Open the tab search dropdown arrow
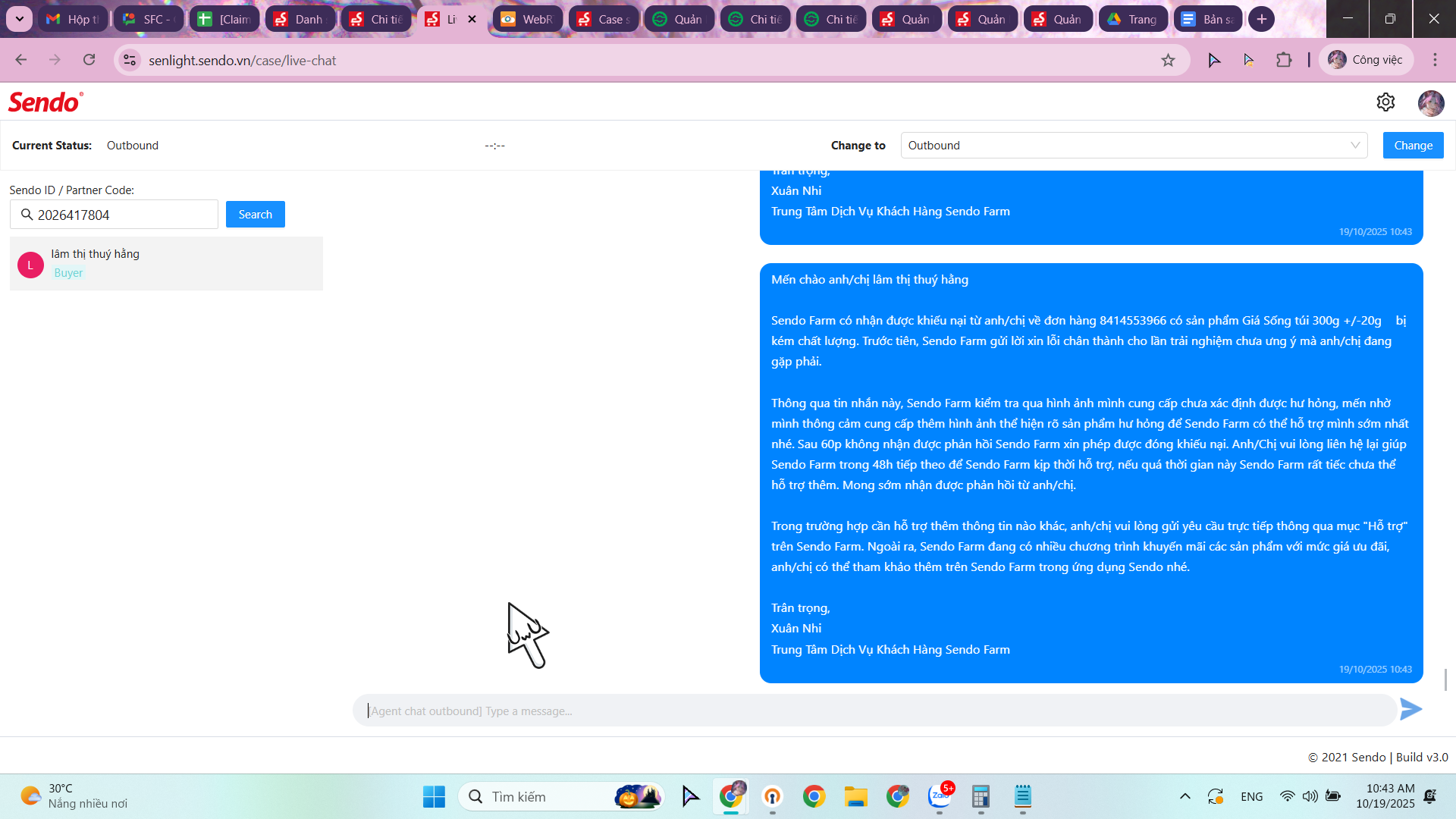Screen dimensions: 1456x819 pyautogui.click(x=19, y=19)
